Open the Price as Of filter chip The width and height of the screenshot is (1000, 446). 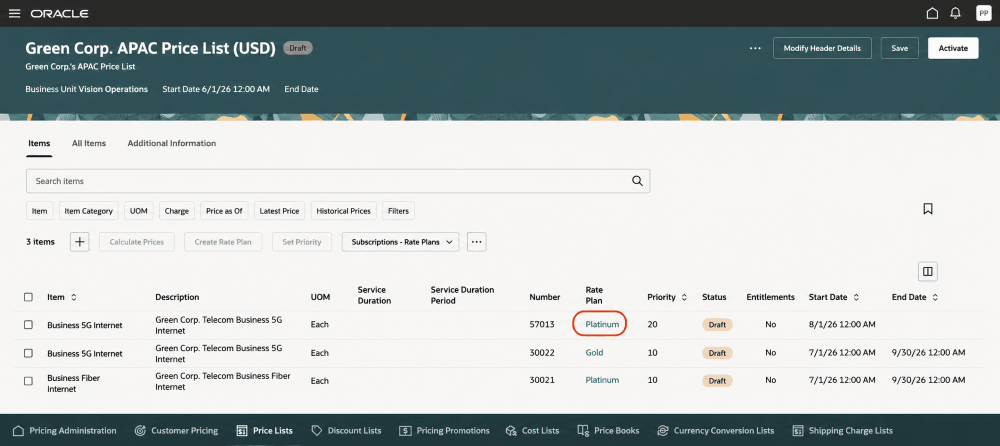tap(224, 211)
